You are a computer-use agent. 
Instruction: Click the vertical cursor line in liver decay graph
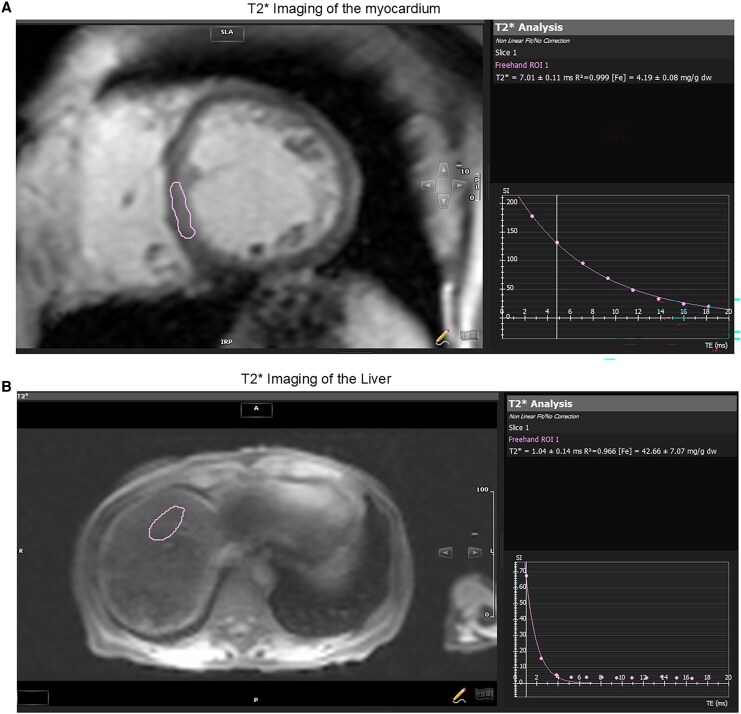(x=526, y=629)
